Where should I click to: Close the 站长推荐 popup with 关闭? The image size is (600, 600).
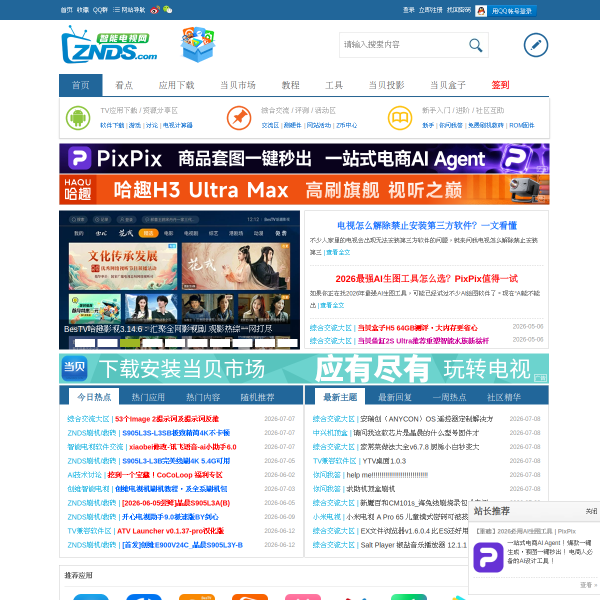tap(591, 511)
